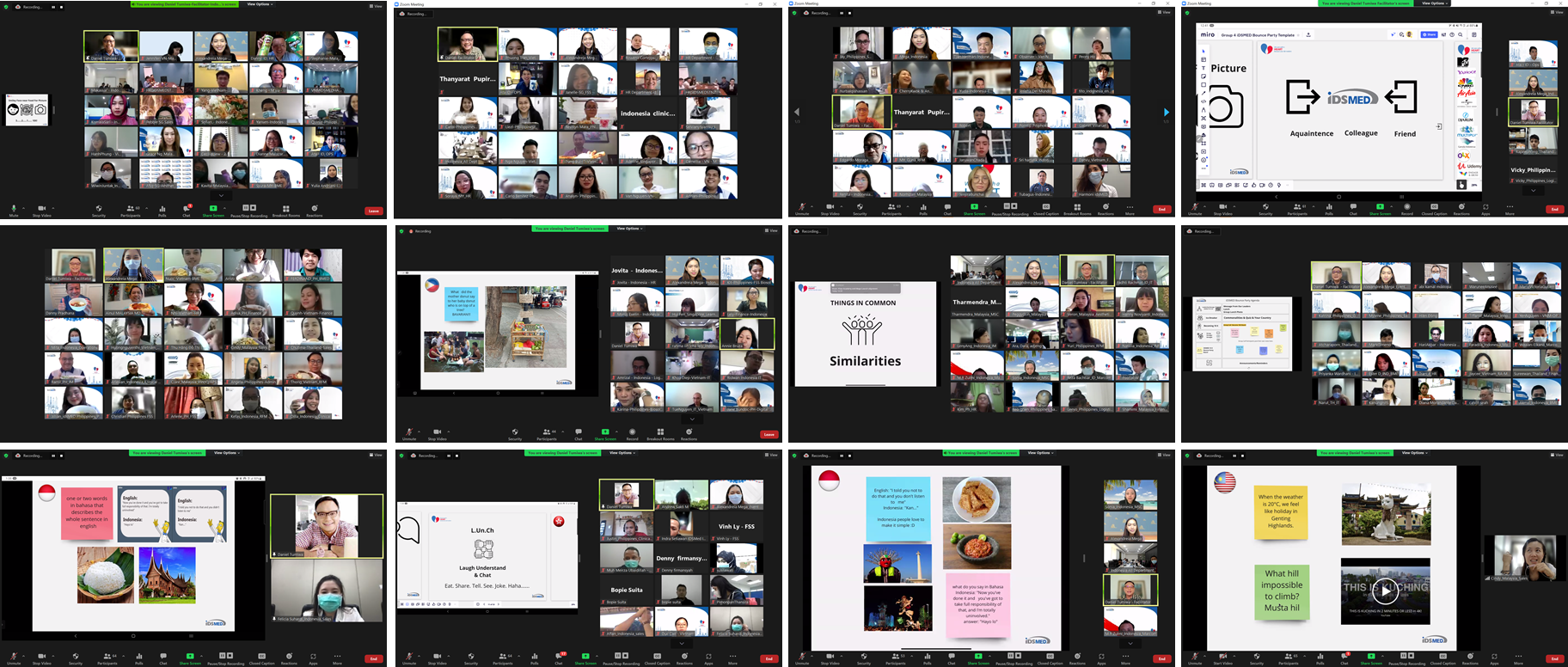The width and height of the screenshot is (1568, 667).
Task: Select the 'Tharmendra_M...' participant tile
Action: point(977,302)
